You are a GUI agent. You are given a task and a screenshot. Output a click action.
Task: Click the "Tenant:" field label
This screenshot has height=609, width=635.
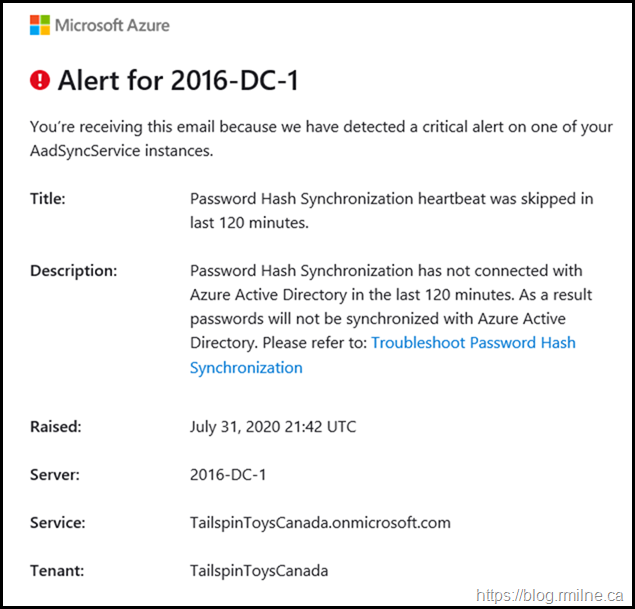click(56, 571)
